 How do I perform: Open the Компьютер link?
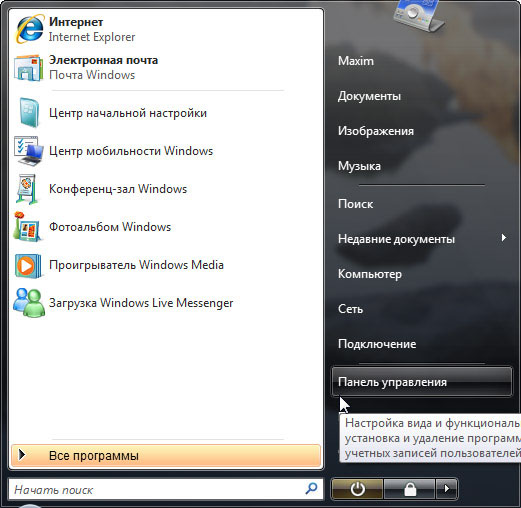(x=370, y=274)
